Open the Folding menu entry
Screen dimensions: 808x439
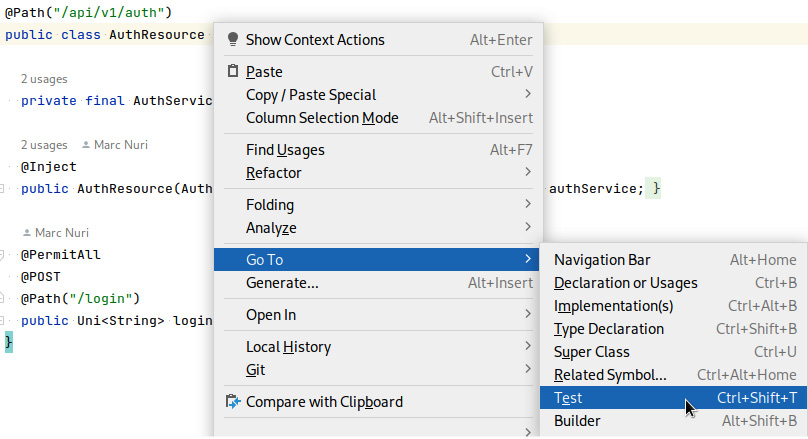pos(378,205)
